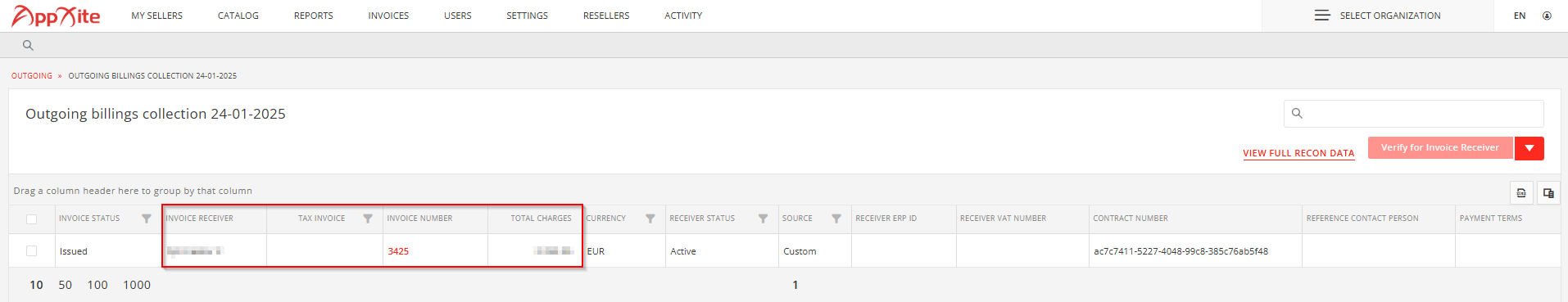The width and height of the screenshot is (1568, 302).
Task: Open the Invoices menu
Action: (388, 16)
